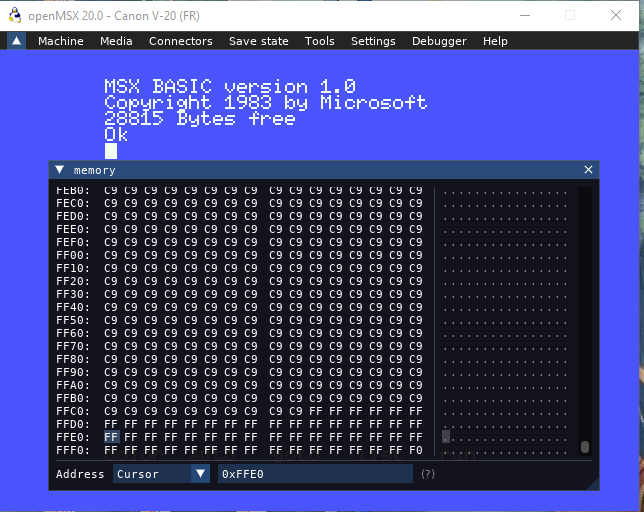Open the Machine menu
The height and width of the screenshot is (512, 644).
tap(61, 41)
